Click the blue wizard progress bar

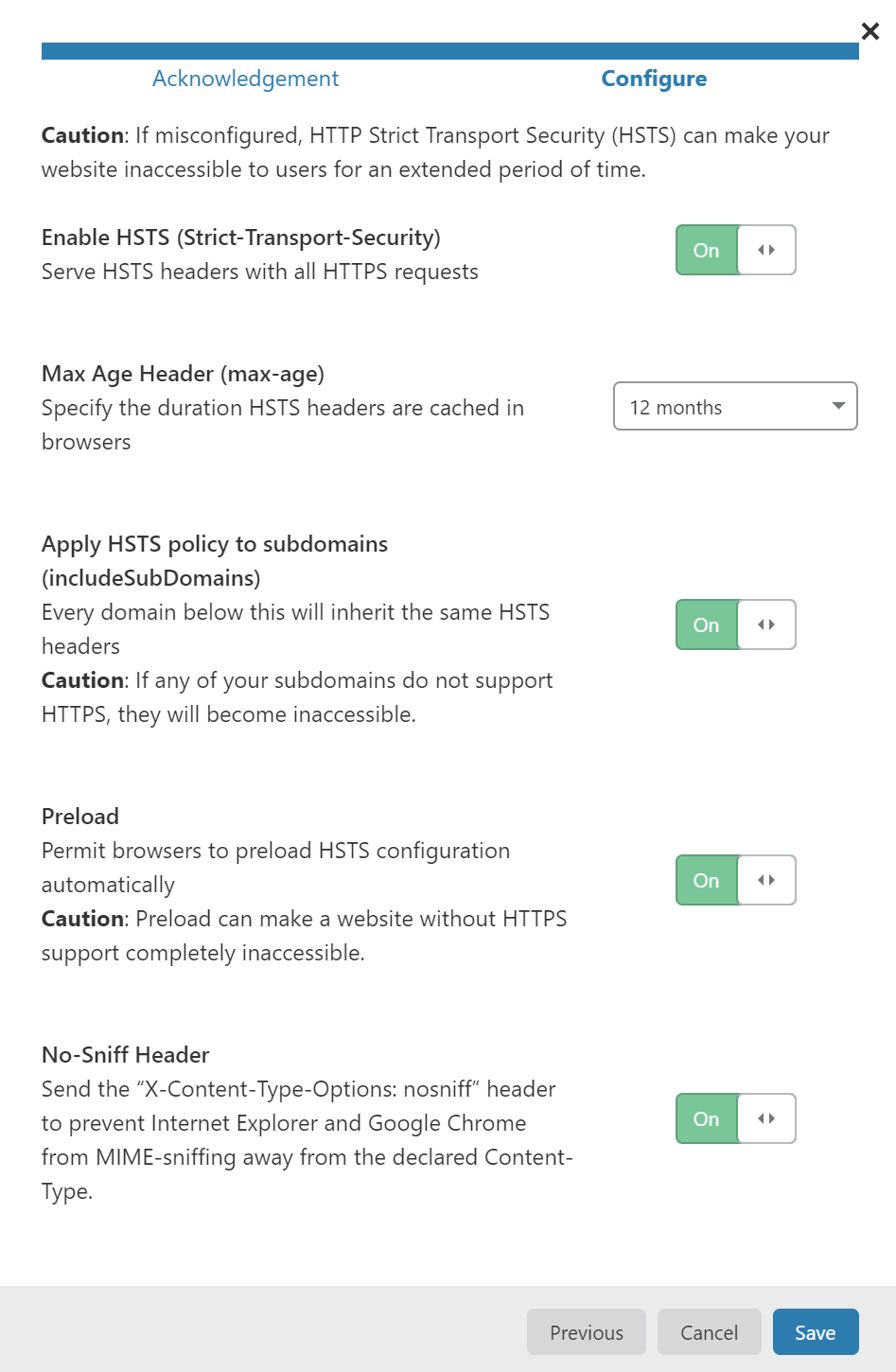coord(449,51)
